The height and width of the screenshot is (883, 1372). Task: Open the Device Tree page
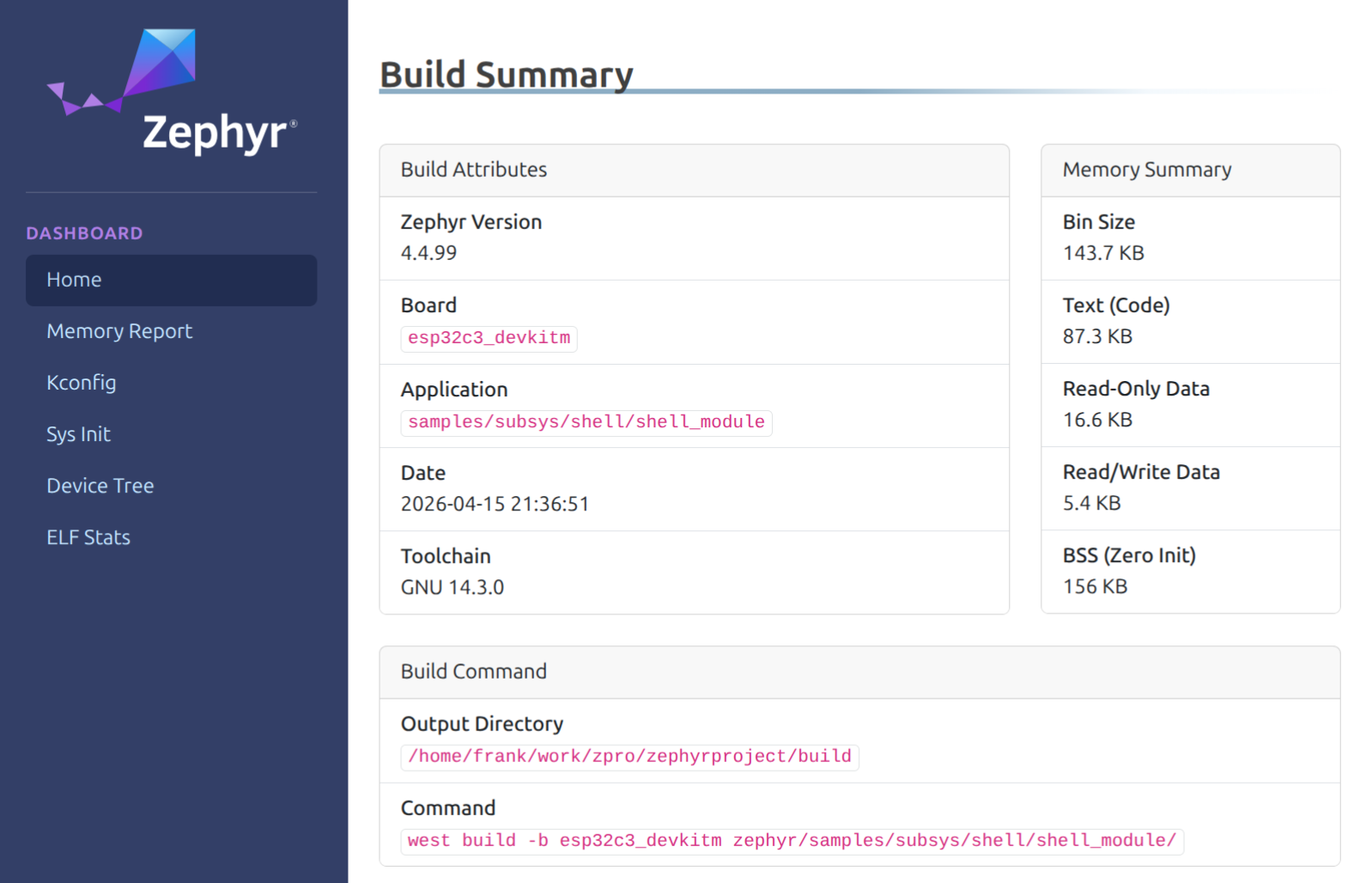(100, 486)
